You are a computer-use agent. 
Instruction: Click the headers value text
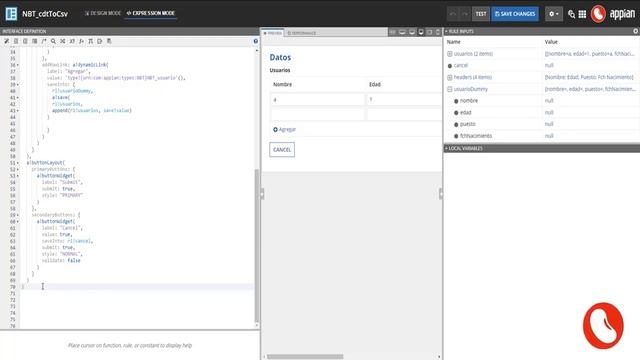(x=589, y=77)
